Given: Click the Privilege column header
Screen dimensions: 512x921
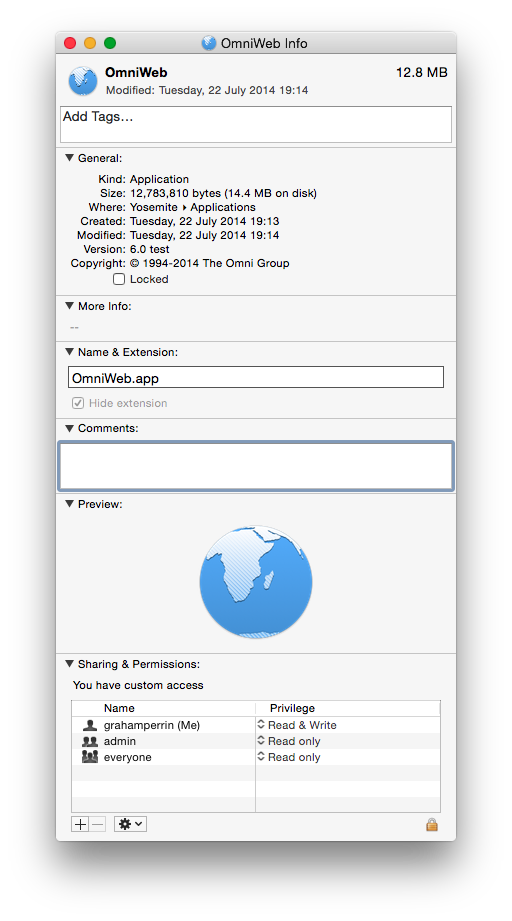Looking at the screenshot, I should tap(292, 708).
